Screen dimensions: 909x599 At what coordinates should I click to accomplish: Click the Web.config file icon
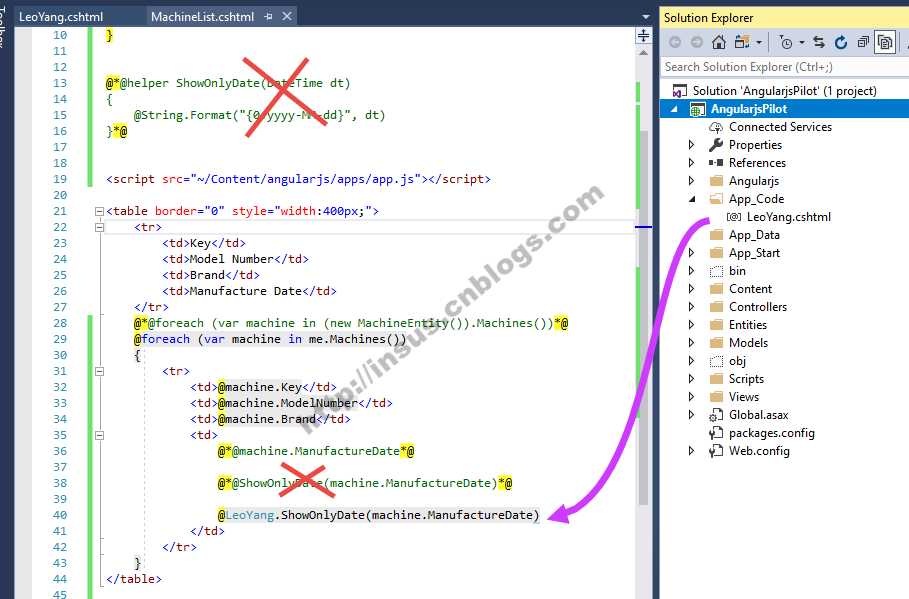point(716,451)
